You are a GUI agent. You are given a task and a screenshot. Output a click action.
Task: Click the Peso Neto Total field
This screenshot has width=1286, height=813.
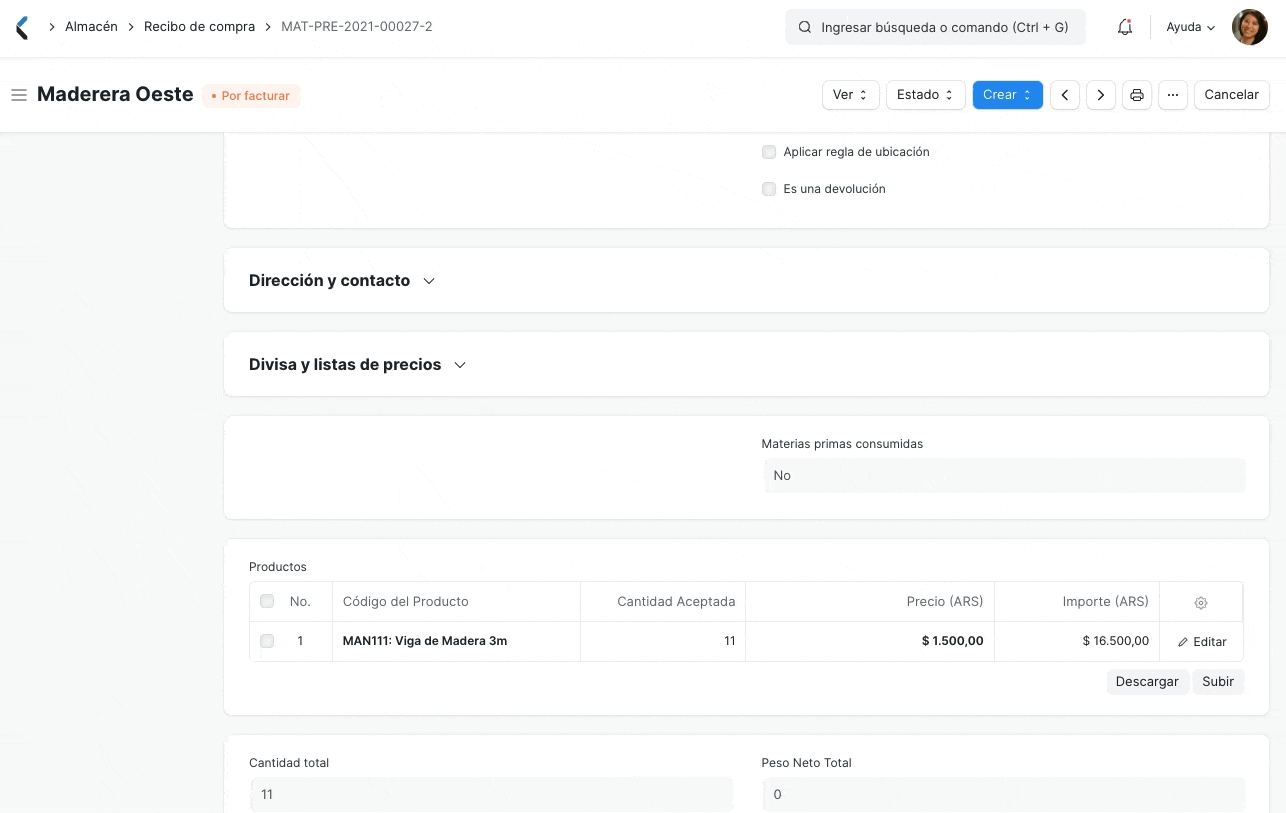click(x=1004, y=794)
